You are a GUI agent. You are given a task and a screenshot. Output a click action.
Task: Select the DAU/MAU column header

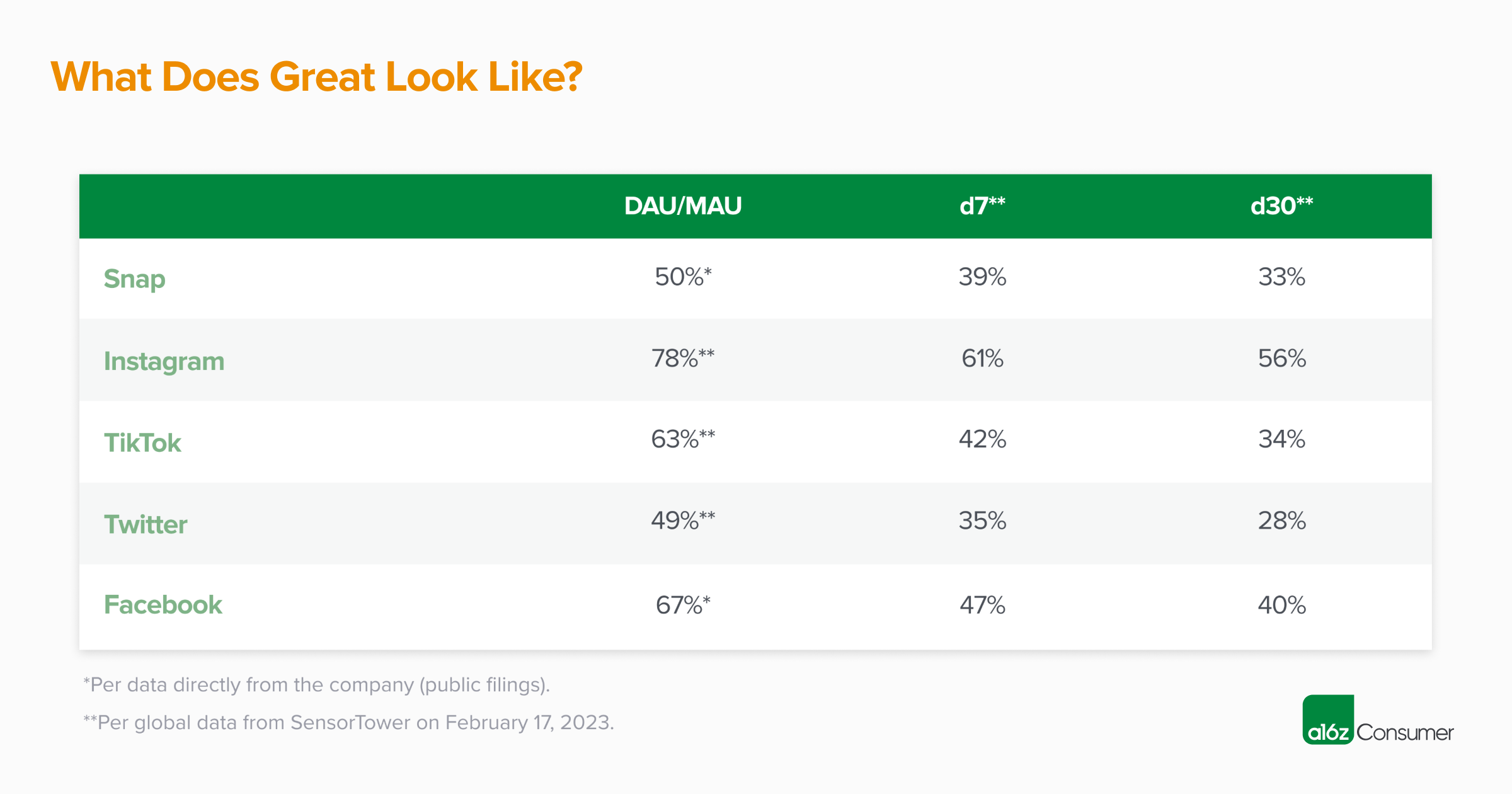click(x=683, y=206)
